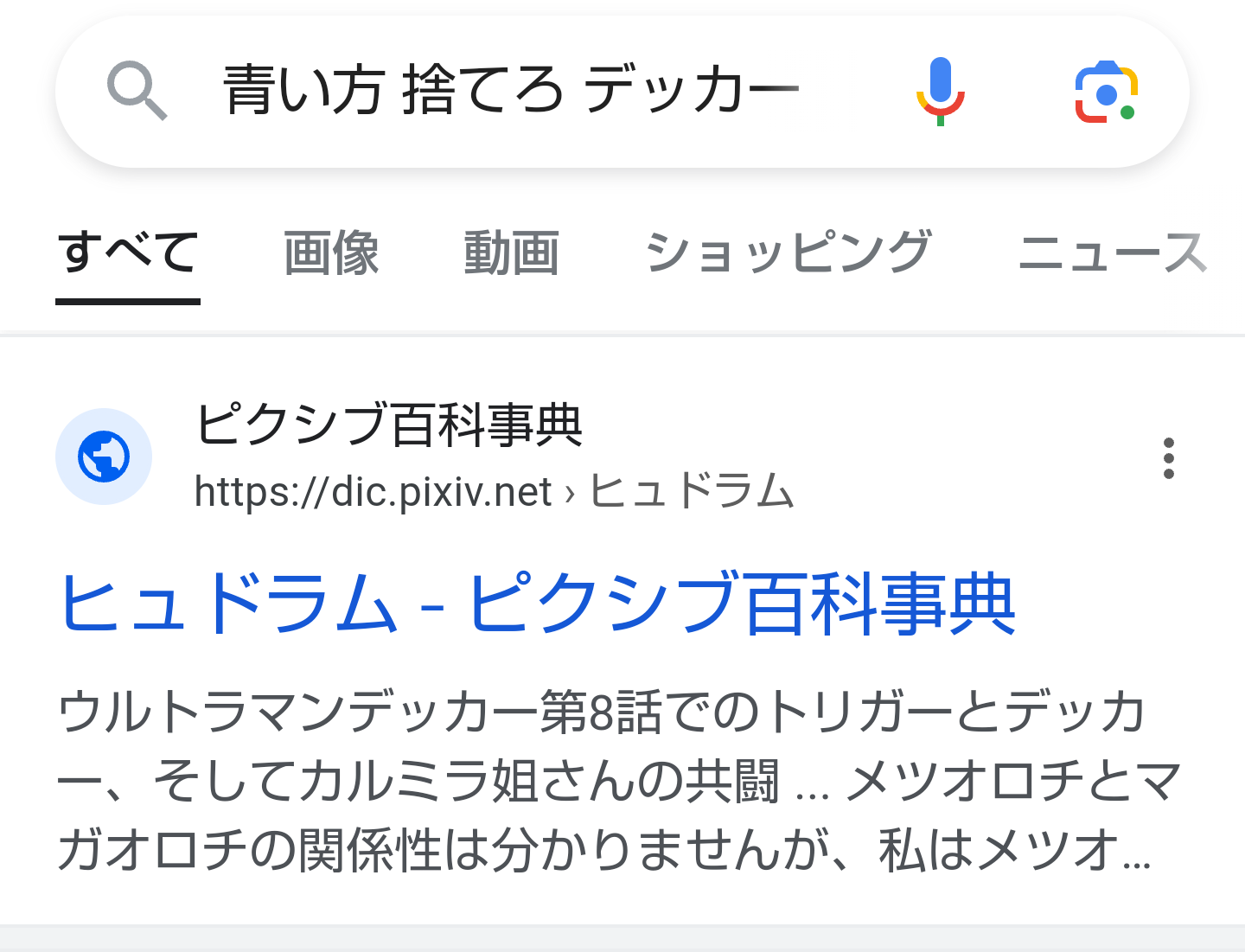Open the three-dot menu for the result
This screenshot has height=952, width=1245.
tap(1168, 458)
